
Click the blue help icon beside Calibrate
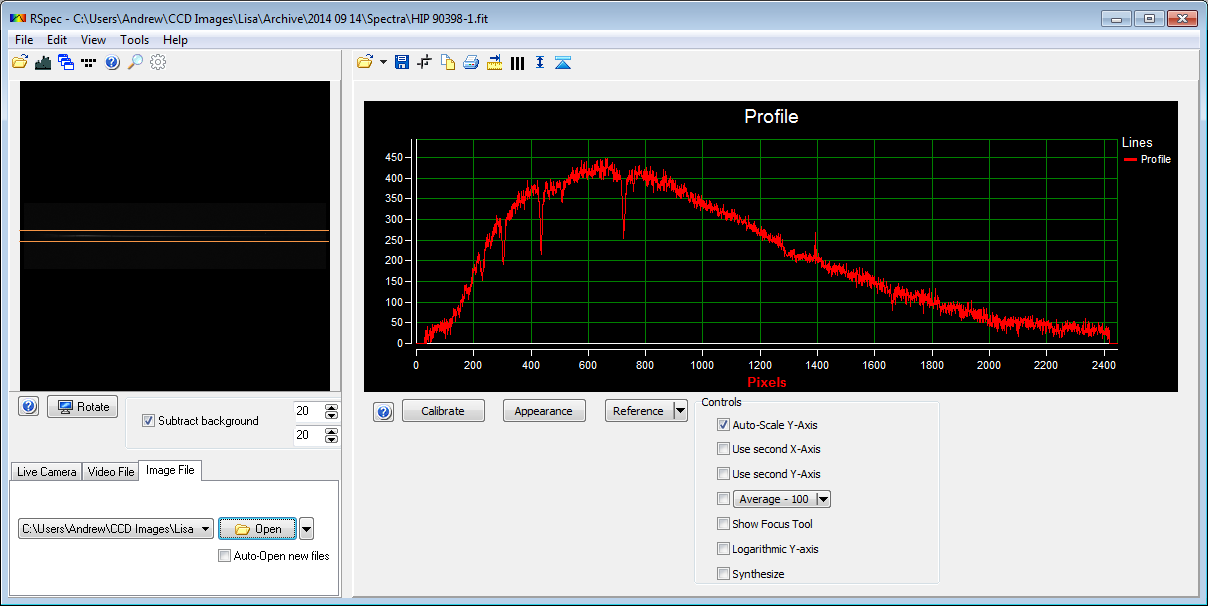(x=384, y=412)
